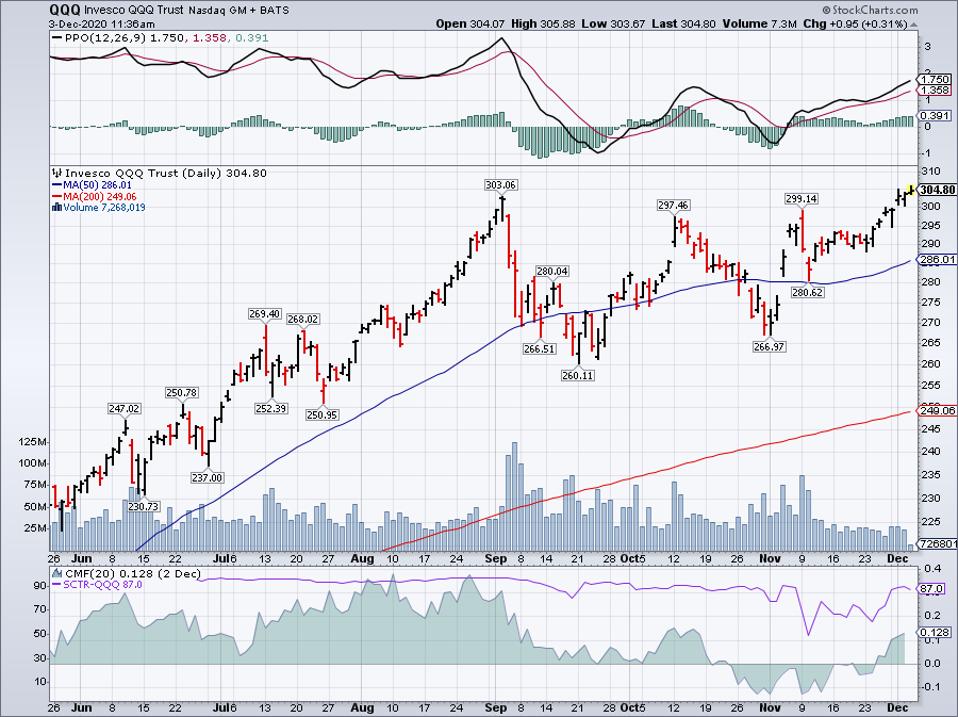The image size is (958, 717).
Task: Click the 249.06 MA(200) tag on the right axis
Action: (937, 410)
